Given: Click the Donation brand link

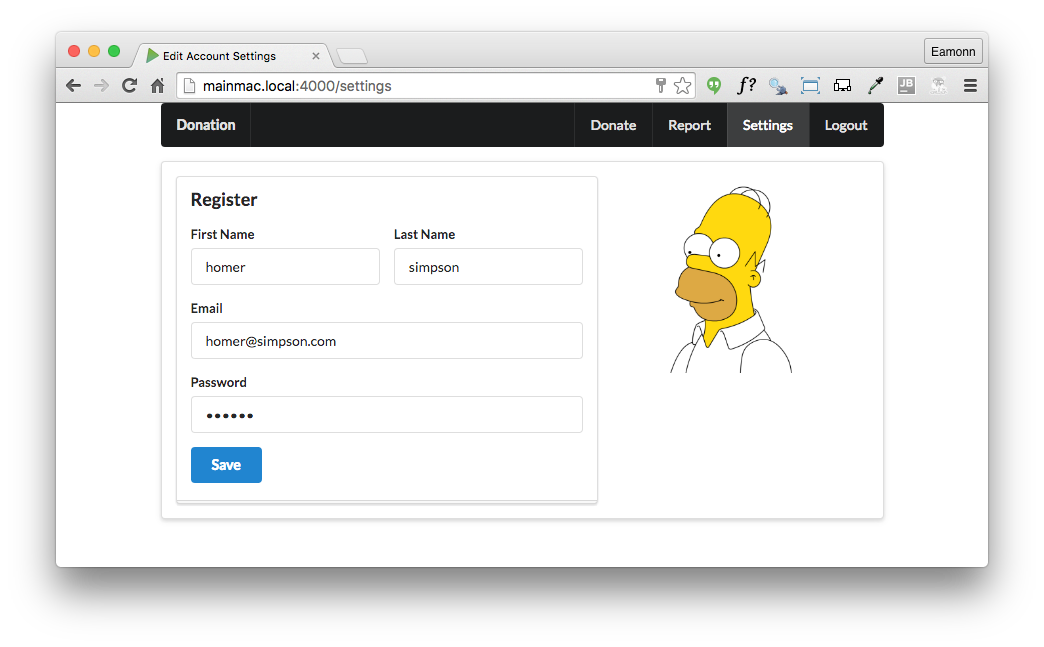Looking at the screenshot, I should click(206, 125).
